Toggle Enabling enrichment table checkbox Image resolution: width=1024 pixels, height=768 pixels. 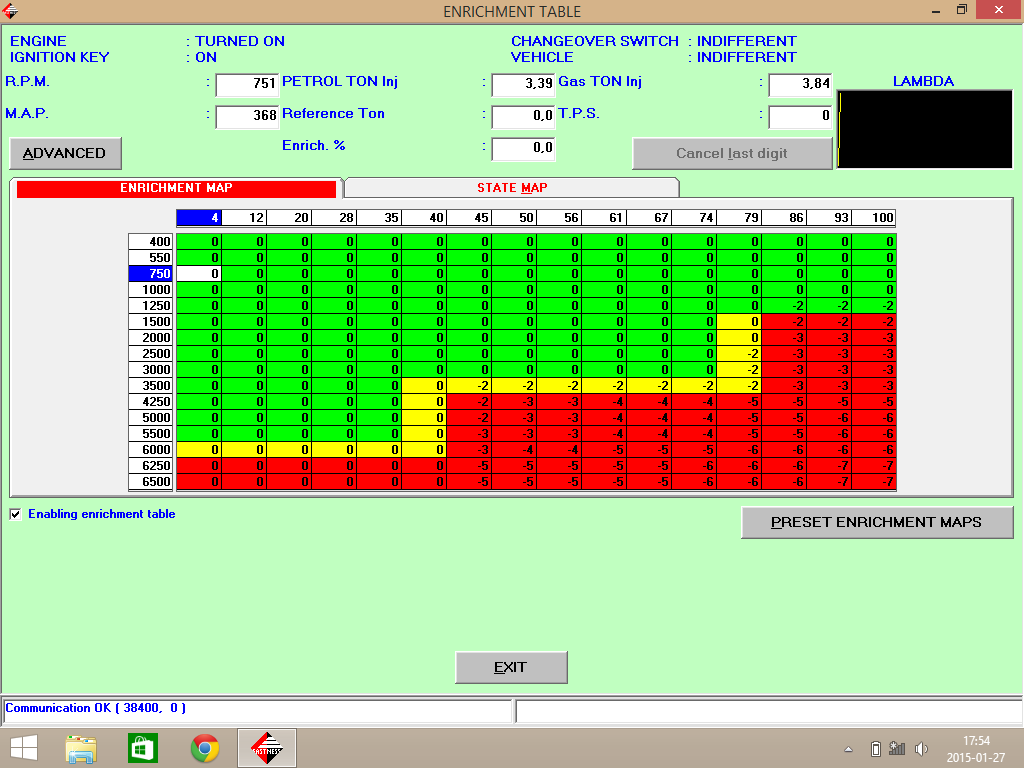16,515
